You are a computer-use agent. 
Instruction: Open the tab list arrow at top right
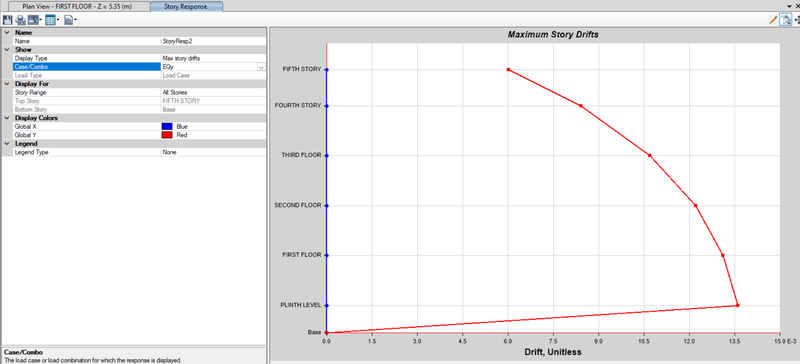790,6
